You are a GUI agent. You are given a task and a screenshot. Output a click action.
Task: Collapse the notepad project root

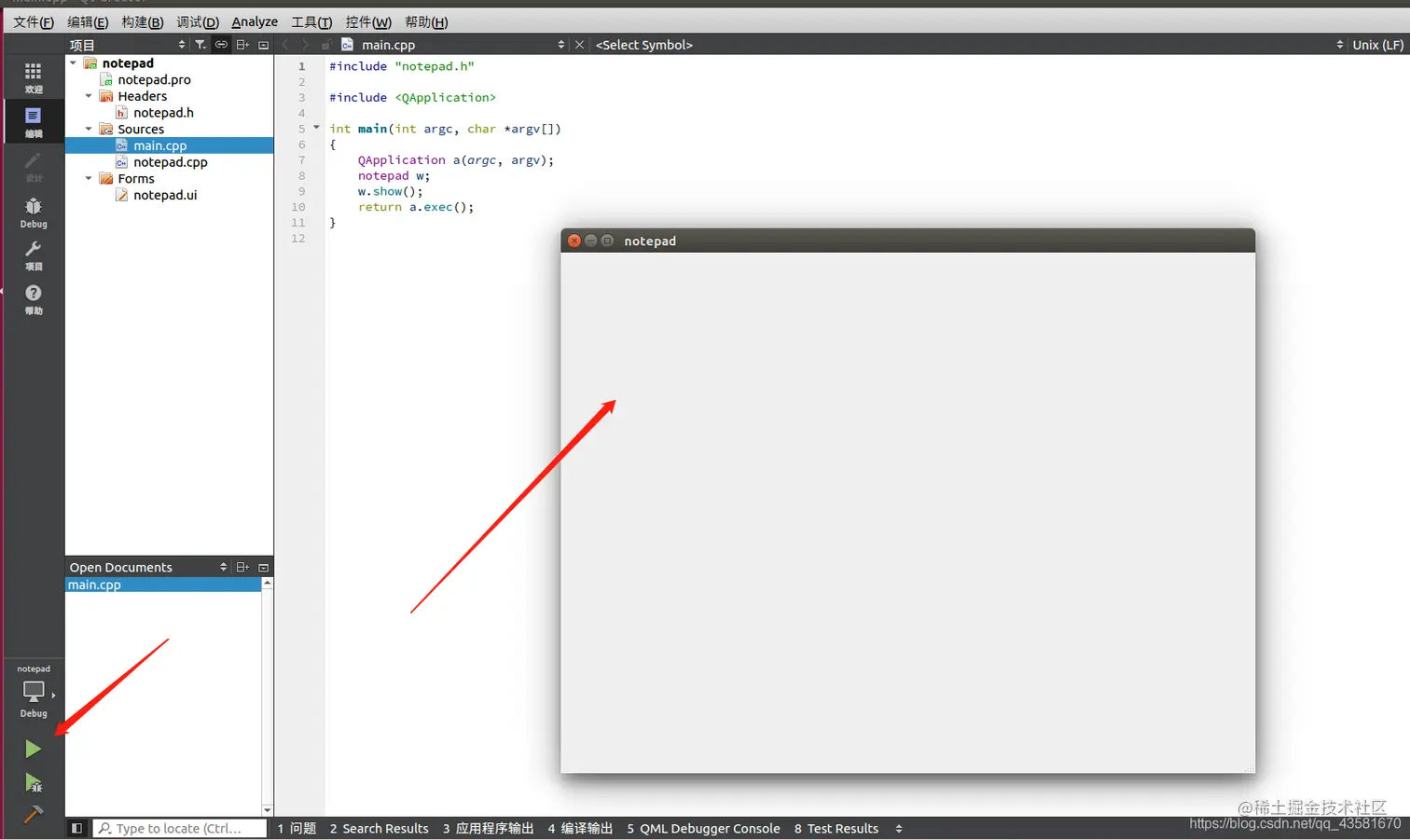click(x=73, y=63)
